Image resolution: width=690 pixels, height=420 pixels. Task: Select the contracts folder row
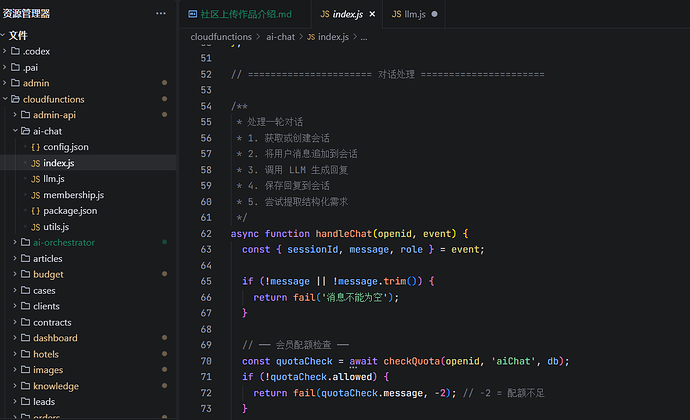[88, 322]
